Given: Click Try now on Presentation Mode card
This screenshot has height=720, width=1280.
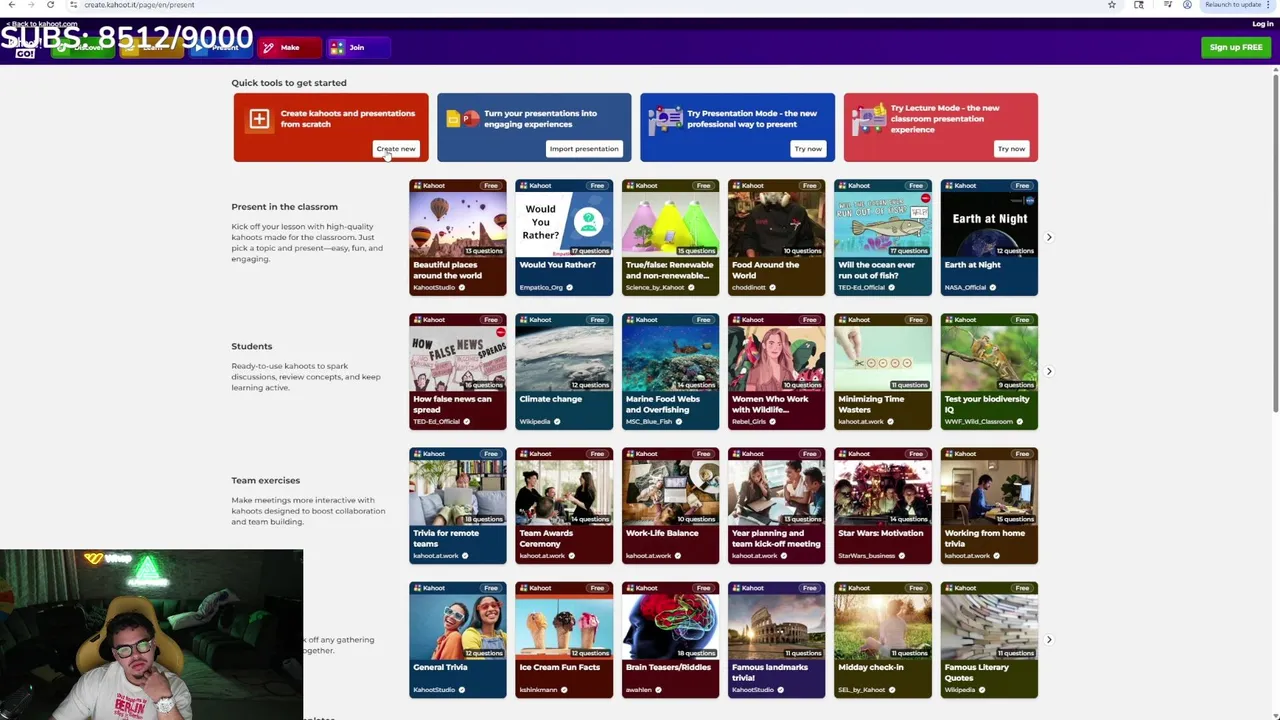Looking at the screenshot, I should tap(808, 149).
